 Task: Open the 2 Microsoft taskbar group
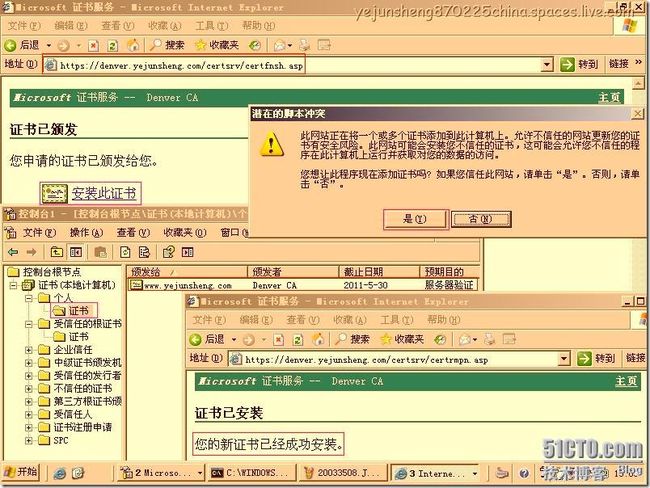[161, 473]
